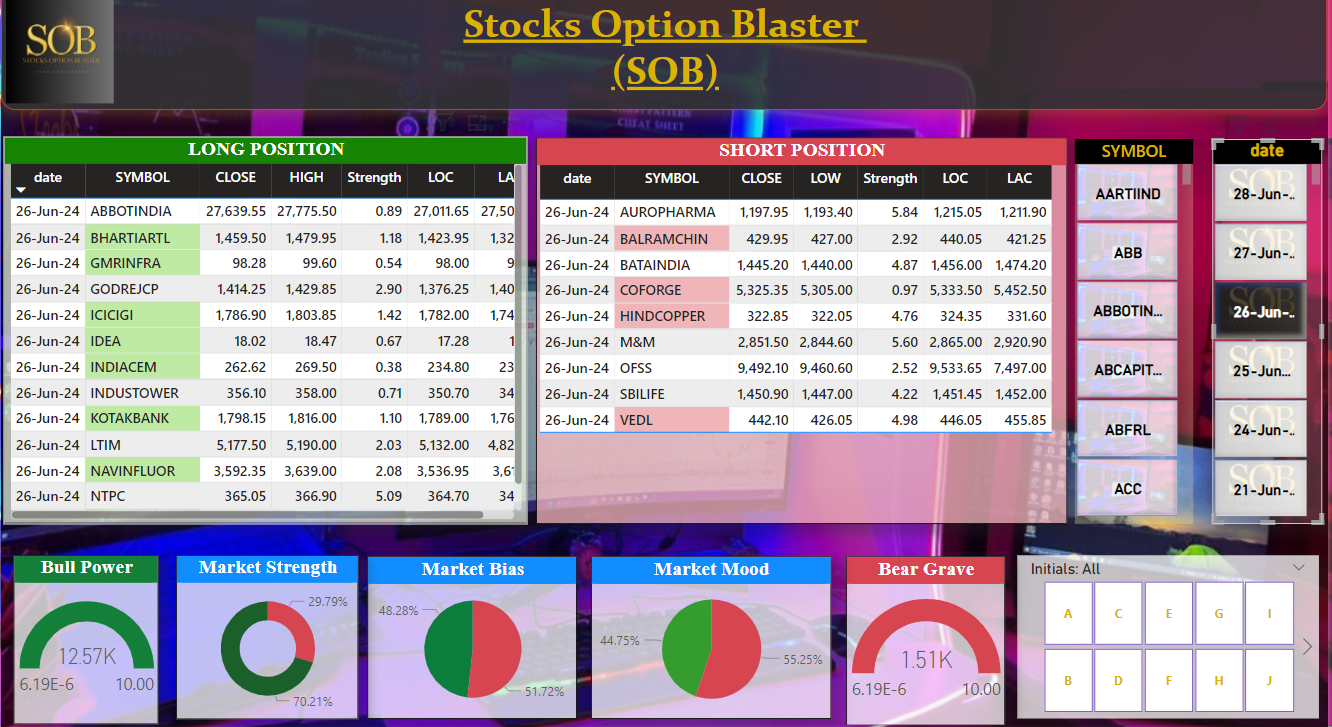This screenshot has height=727, width=1332.
Task: Click the Stocks Option Blaster title
Action: [x=665, y=47]
